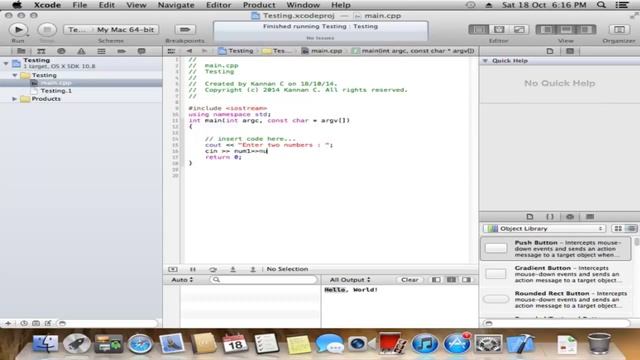Open the Object Library dropdown

tap(544, 229)
